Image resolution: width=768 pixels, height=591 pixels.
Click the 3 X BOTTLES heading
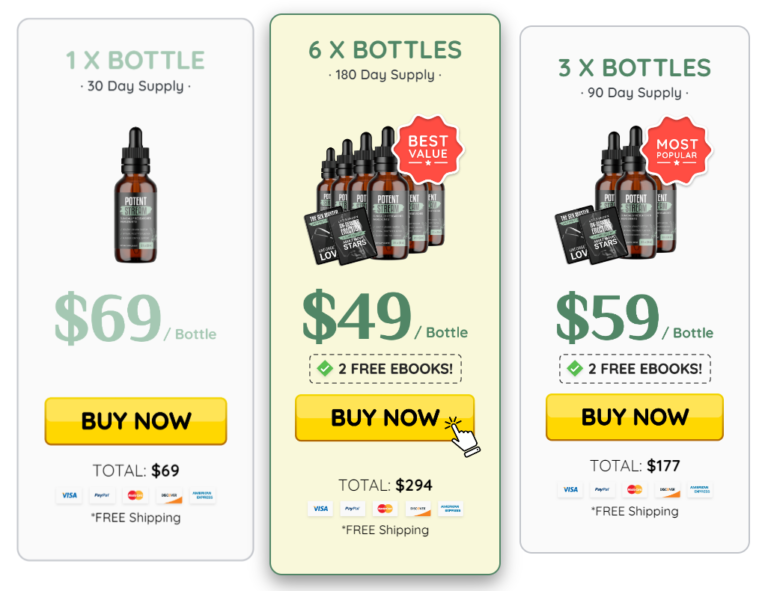[x=635, y=68]
